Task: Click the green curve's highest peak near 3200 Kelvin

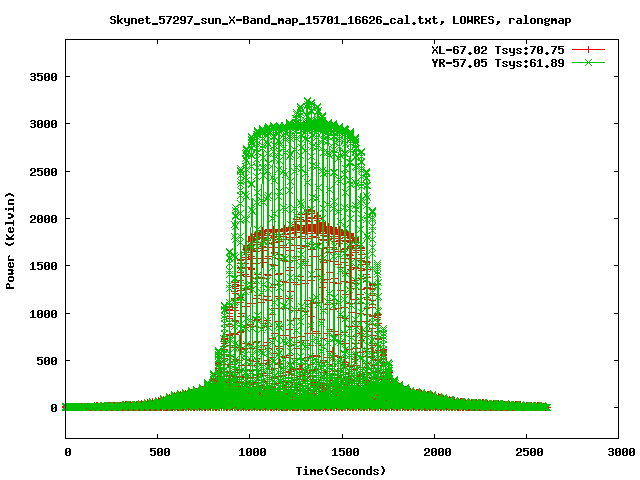Action: tap(309, 102)
